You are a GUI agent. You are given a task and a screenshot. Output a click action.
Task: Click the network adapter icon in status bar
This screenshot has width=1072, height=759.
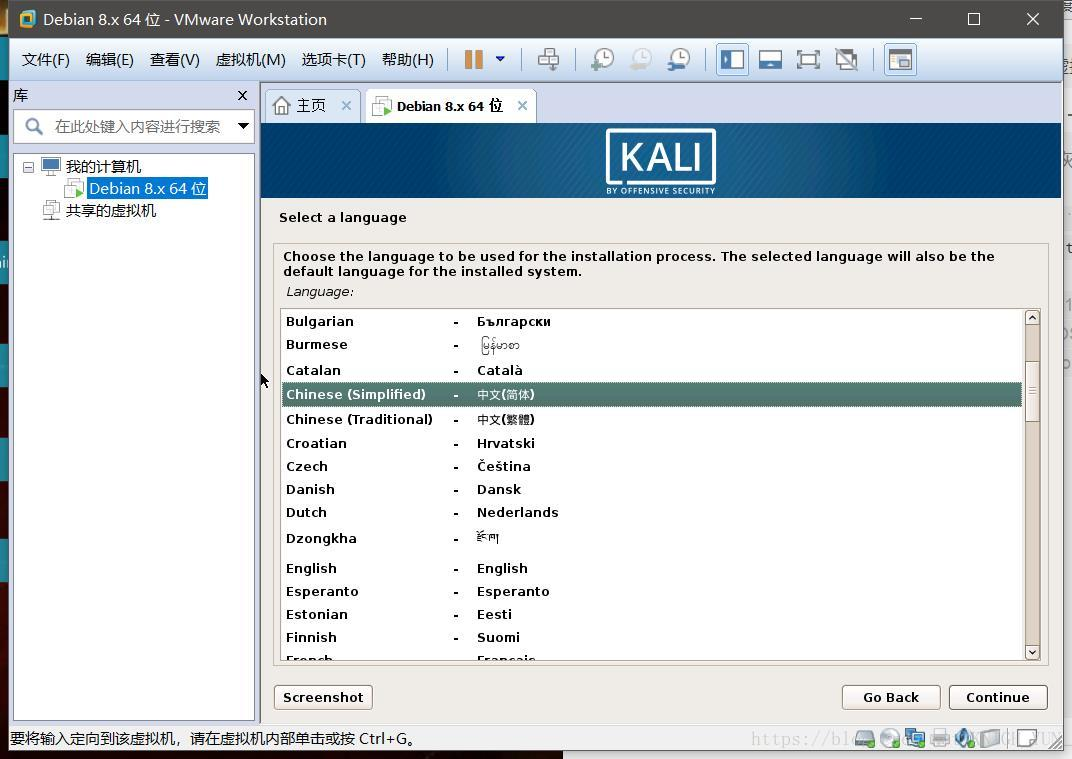click(914, 738)
